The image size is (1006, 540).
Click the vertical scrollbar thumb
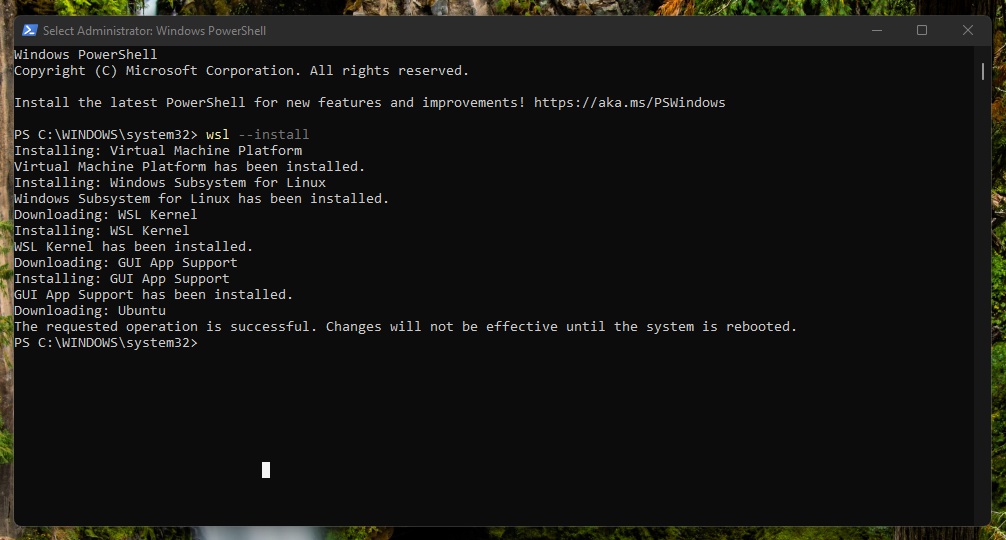(x=983, y=70)
